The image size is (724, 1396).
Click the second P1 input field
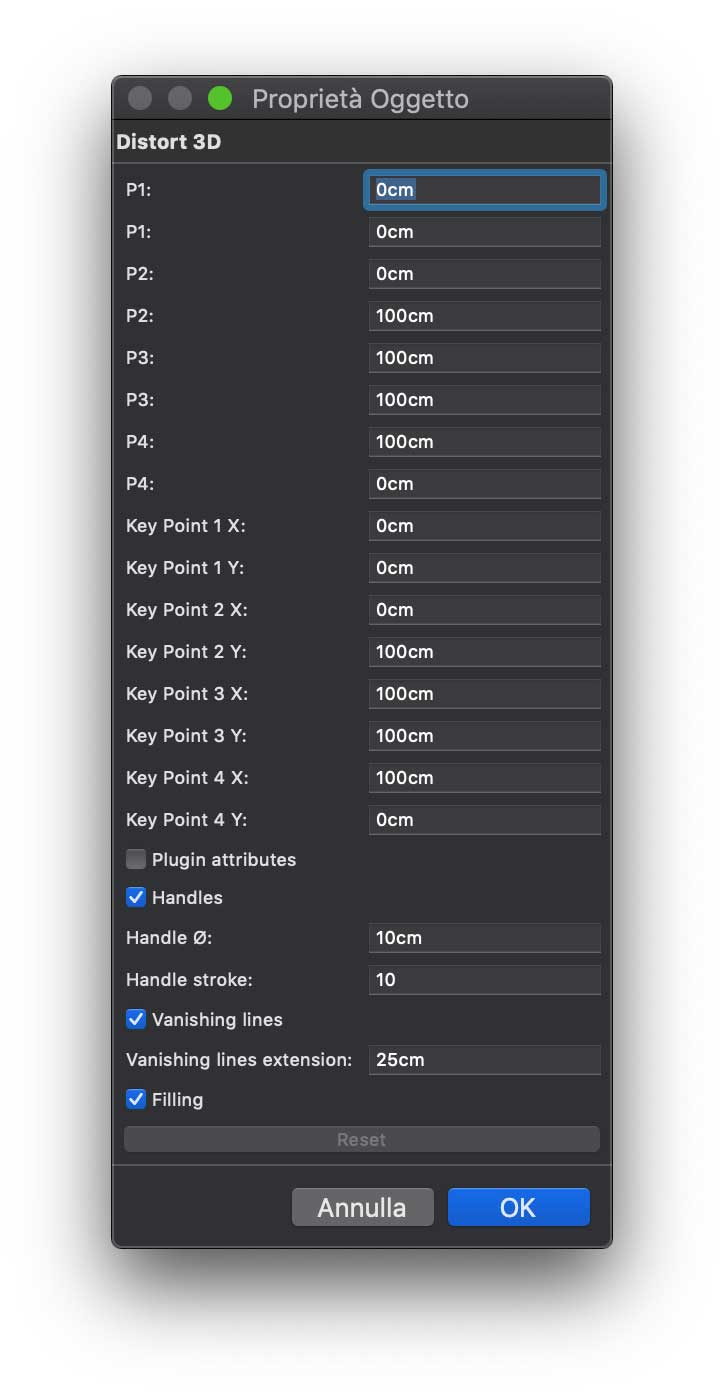click(484, 231)
